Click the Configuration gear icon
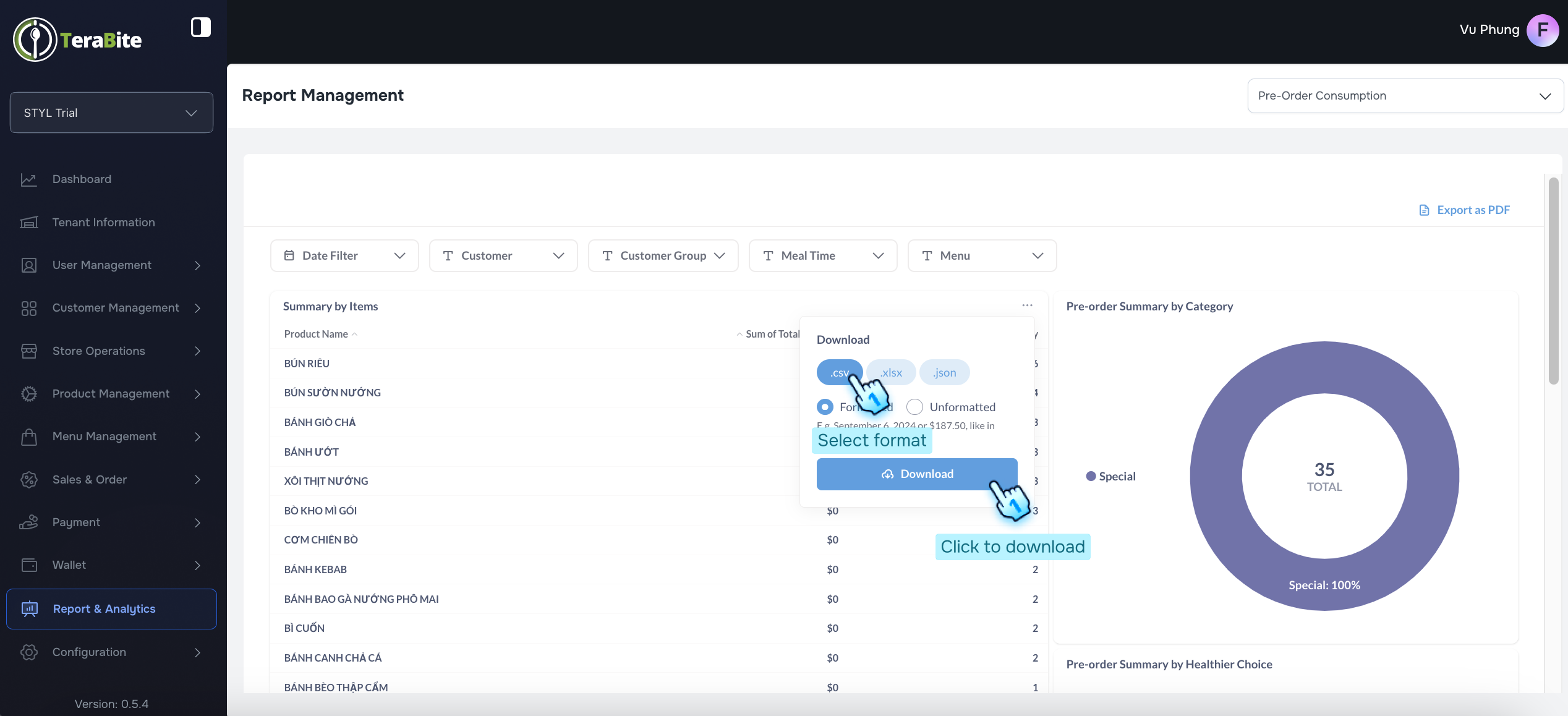 point(28,652)
